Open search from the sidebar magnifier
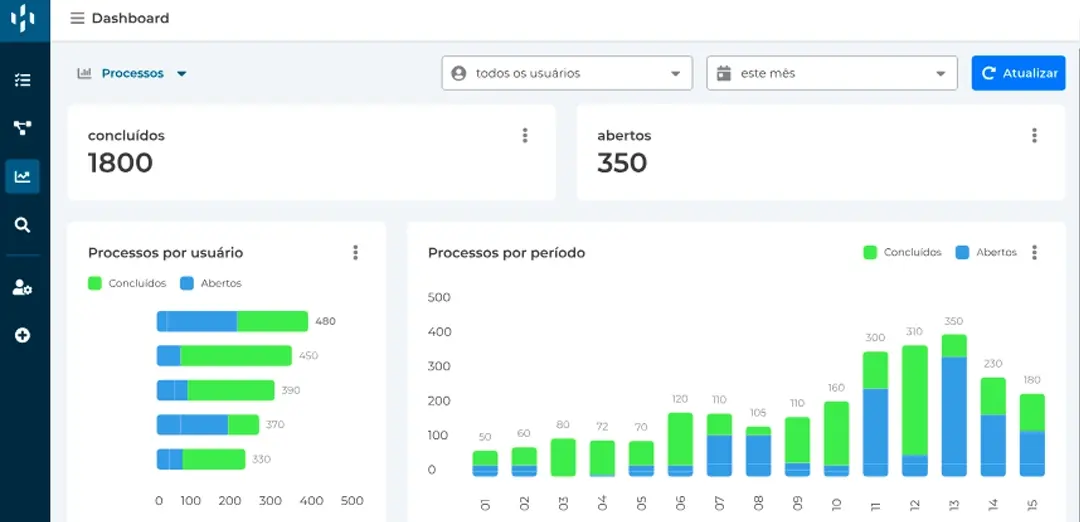The height and width of the screenshot is (522, 1080). [23, 225]
